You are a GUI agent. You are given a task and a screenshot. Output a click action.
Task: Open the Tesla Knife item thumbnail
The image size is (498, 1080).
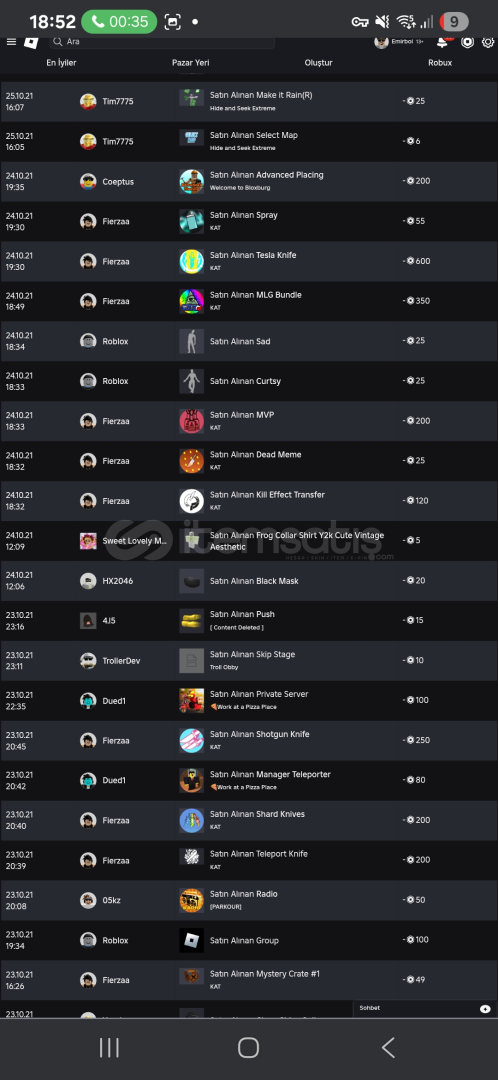tap(191, 262)
